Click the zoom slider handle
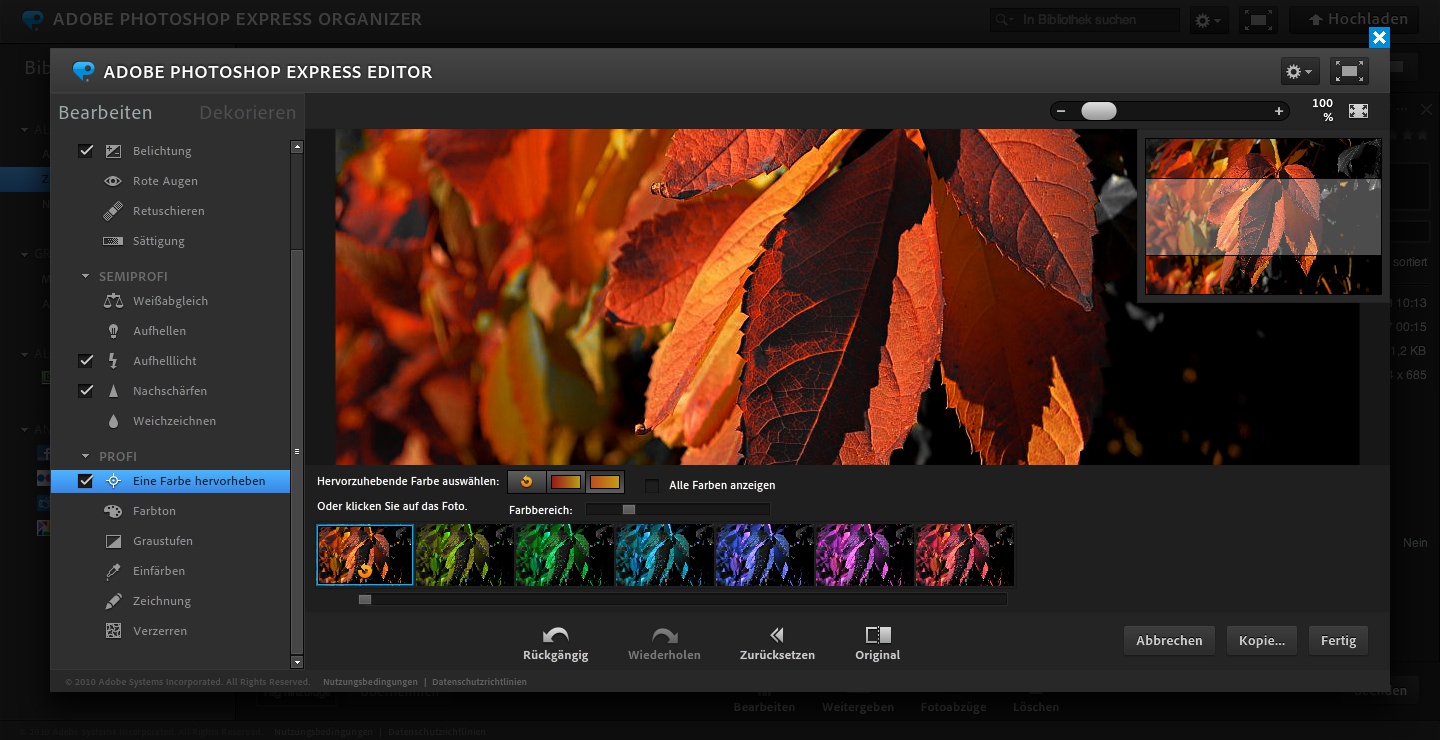 pyautogui.click(x=1099, y=111)
